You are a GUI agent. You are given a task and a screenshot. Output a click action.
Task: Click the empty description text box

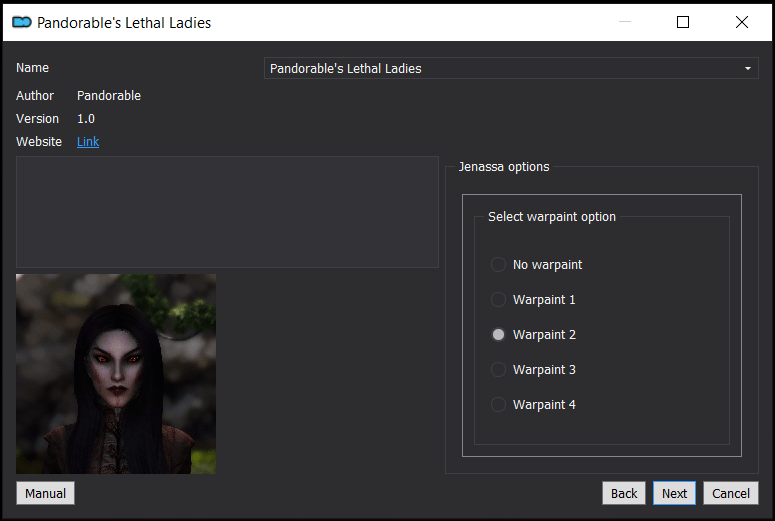[x=227, y=212]
